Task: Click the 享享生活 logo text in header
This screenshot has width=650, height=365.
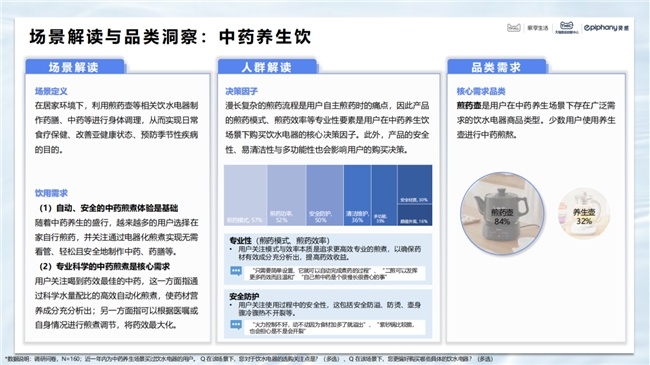Action: pyautogui.click(x=538, y=28)
